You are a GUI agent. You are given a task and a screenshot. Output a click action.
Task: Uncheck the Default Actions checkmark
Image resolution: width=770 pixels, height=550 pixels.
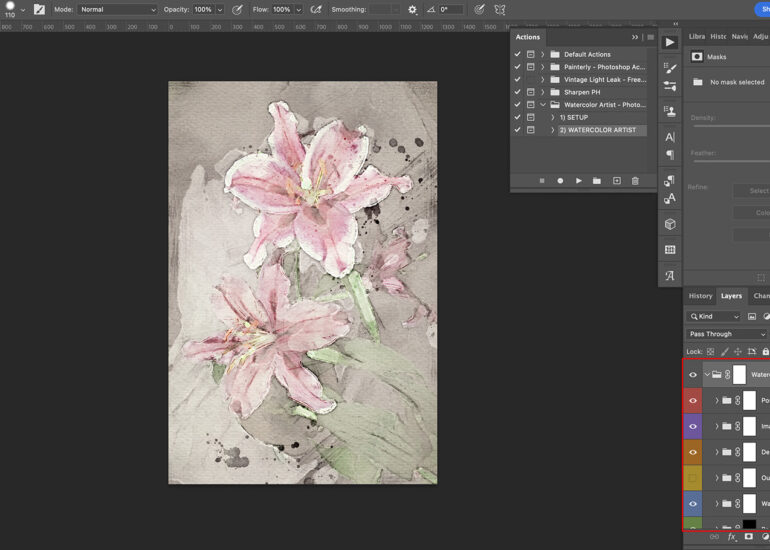517,54
